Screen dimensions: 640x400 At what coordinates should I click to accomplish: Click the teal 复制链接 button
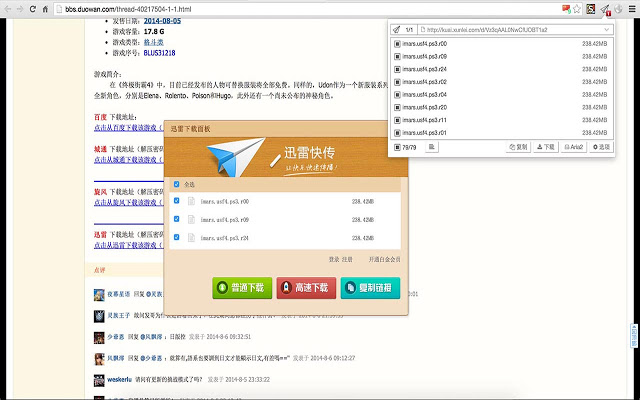[370, 288]
